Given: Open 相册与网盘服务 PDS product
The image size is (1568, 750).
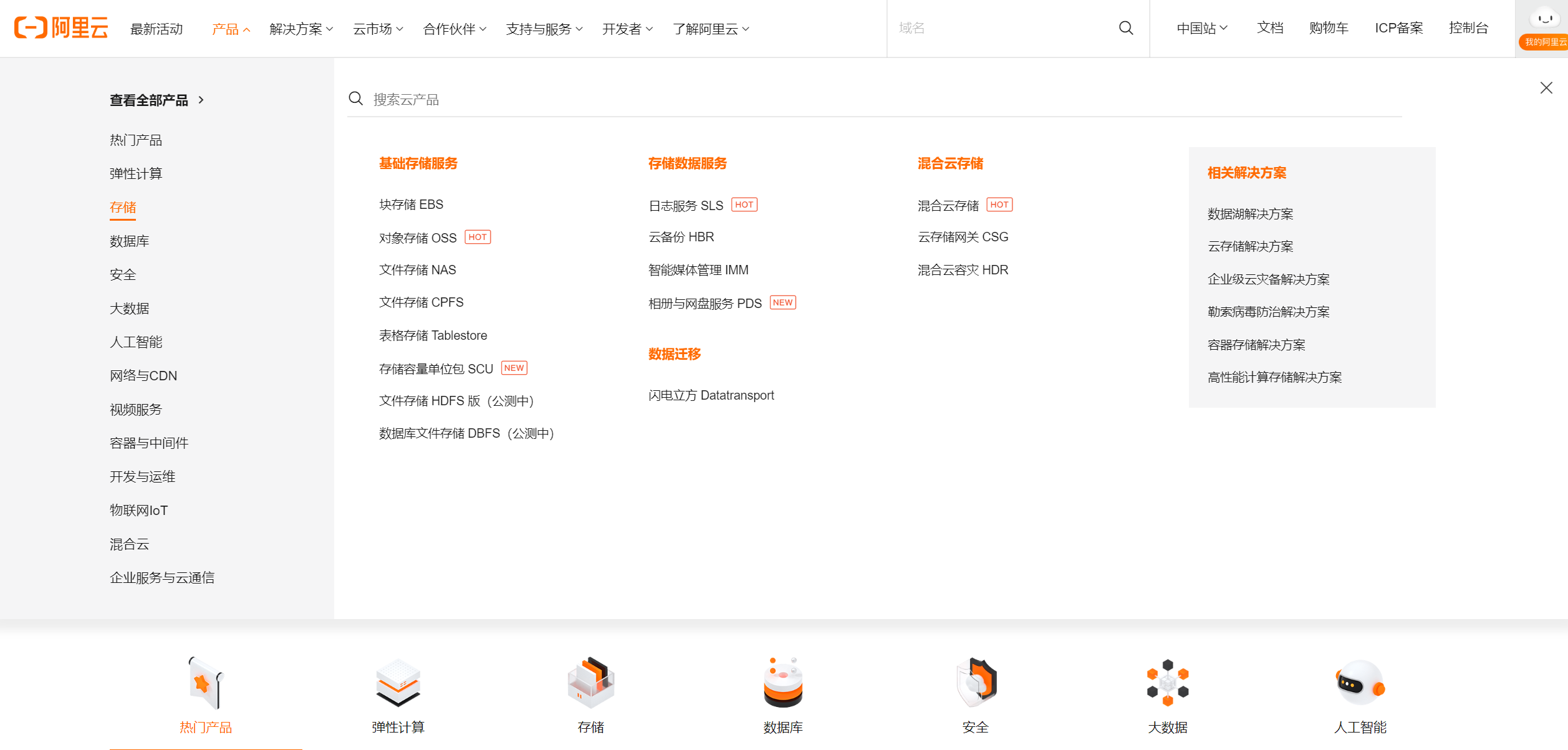Looking at the screenshot, I should [705, 303].
